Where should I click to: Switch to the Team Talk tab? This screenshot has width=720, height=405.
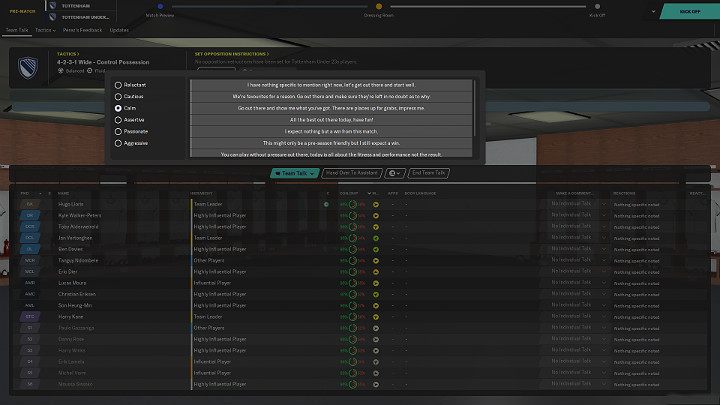pyautogui.click(x=17, y=30)
